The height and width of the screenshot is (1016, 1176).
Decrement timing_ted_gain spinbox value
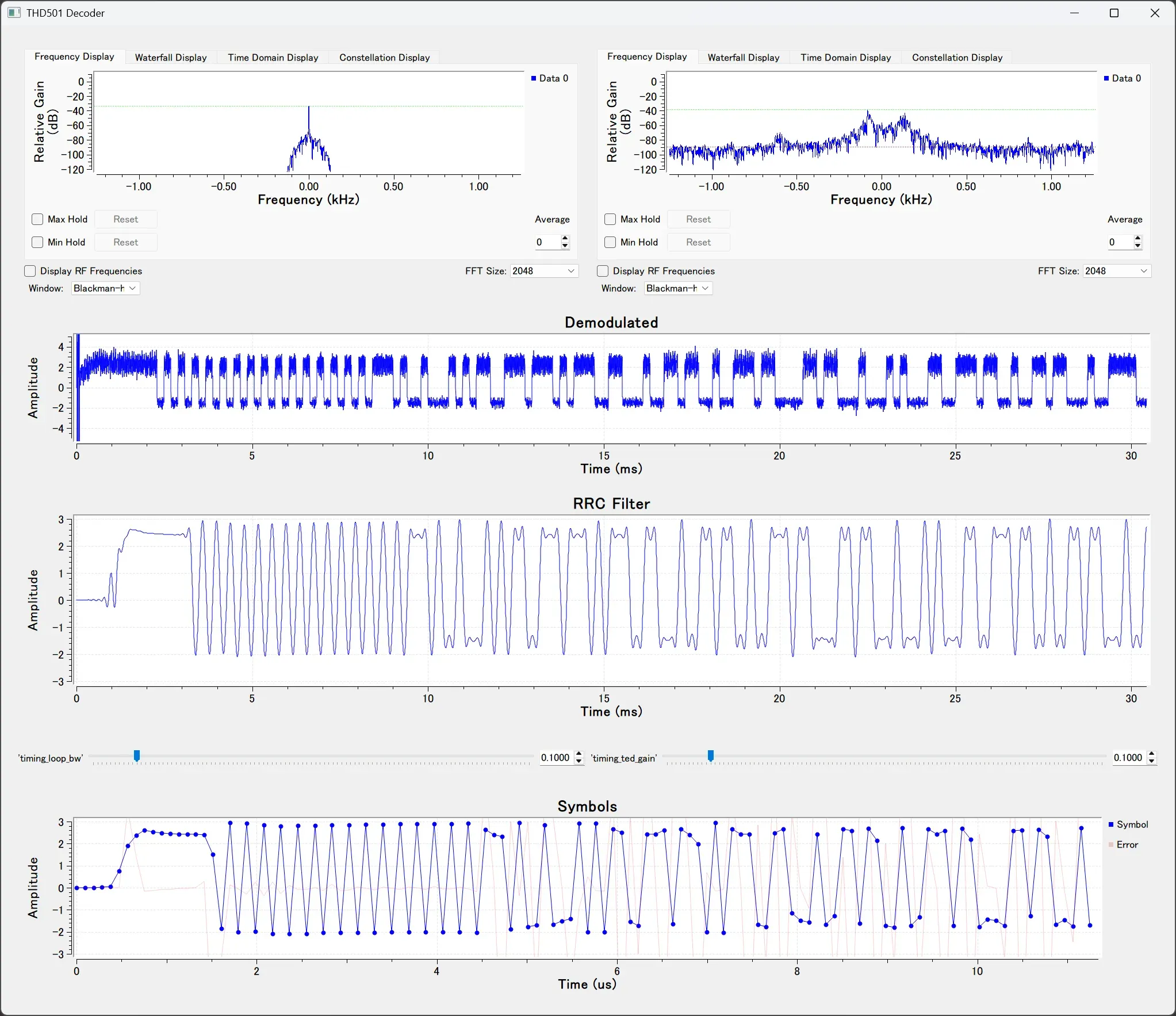(1151, 761)
